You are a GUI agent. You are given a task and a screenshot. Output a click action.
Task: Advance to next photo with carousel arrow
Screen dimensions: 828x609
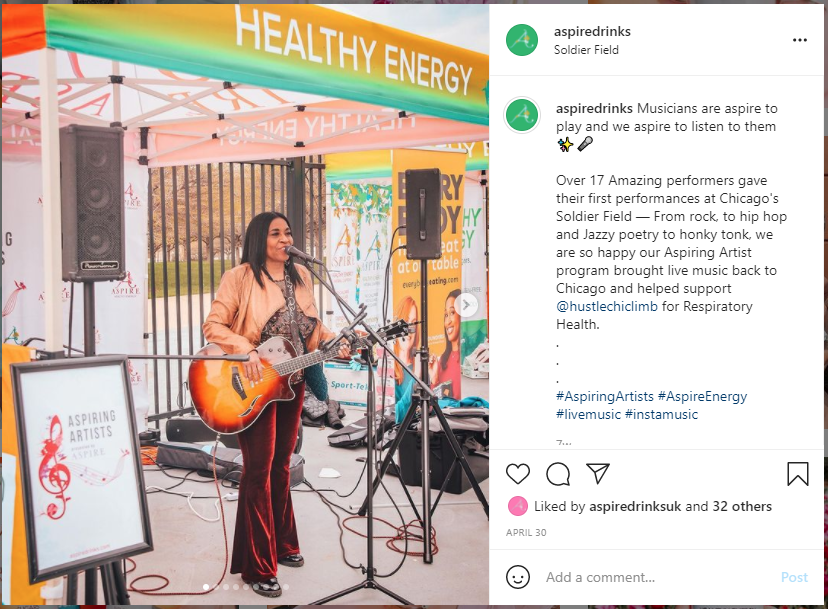tap(467, 305)
